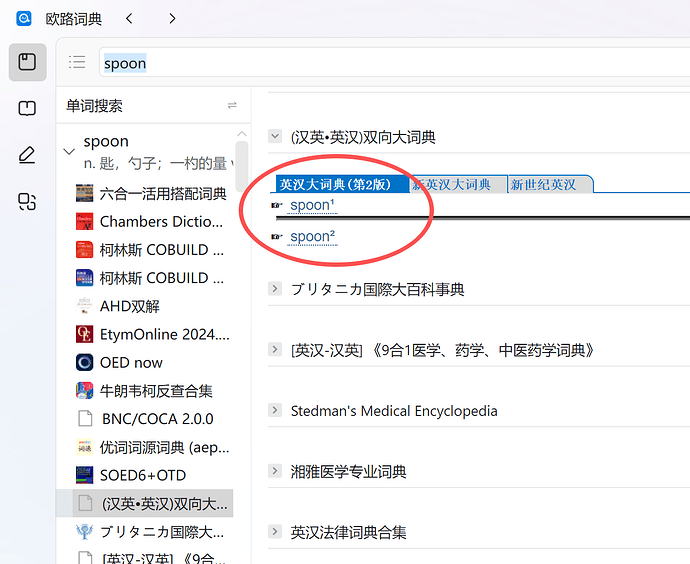This screenshot has width=690, height=564.
Task: Select OED now in dictionary list
Action: [x=131, y=362]
